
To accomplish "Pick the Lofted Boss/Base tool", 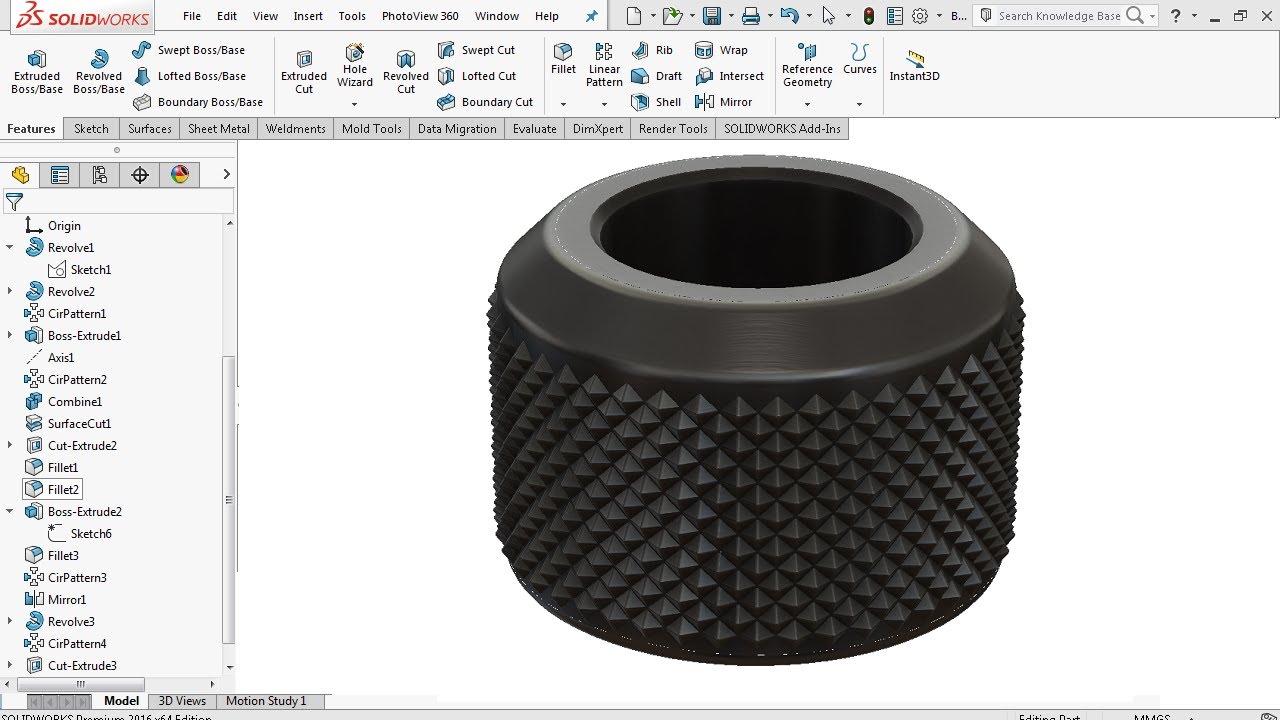I will pos(189,76).
